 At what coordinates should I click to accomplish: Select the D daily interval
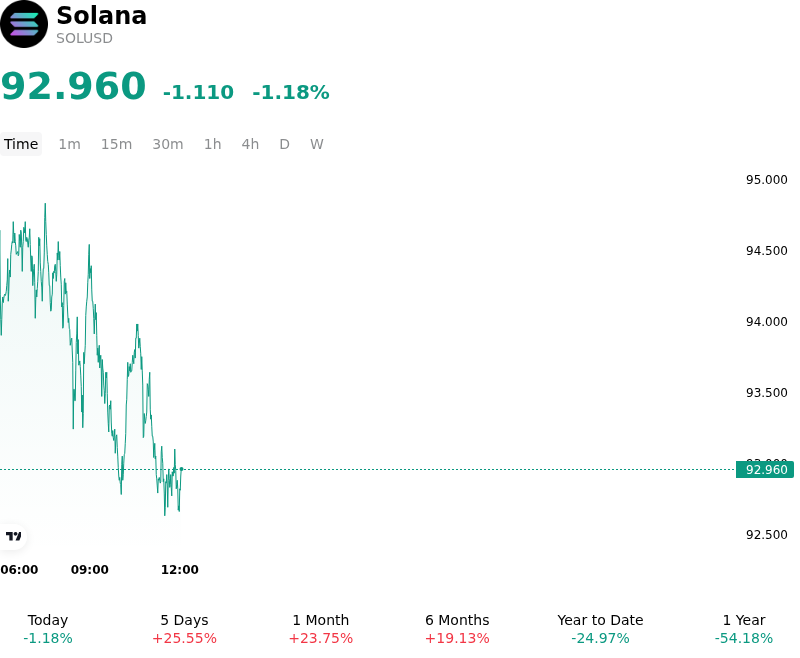[284, 144]
